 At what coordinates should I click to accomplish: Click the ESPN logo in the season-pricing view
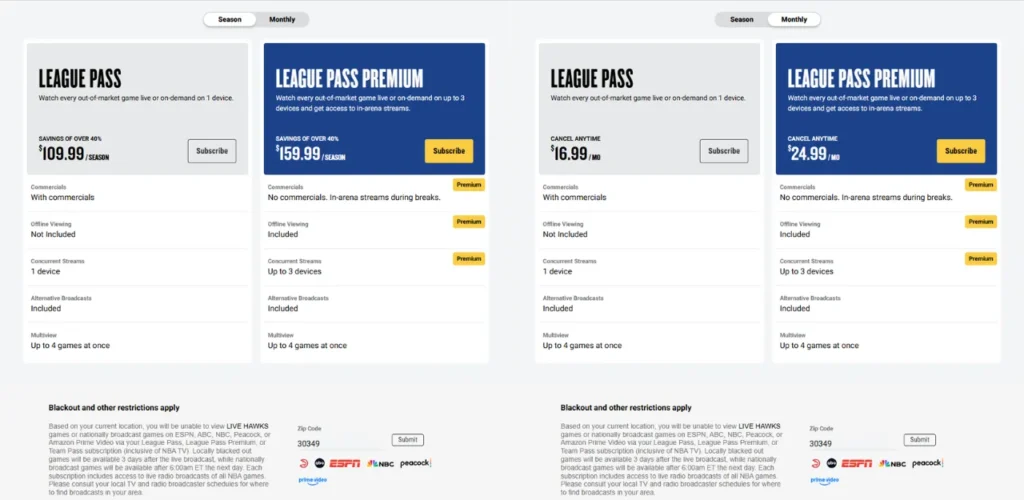tap(345, 463)
